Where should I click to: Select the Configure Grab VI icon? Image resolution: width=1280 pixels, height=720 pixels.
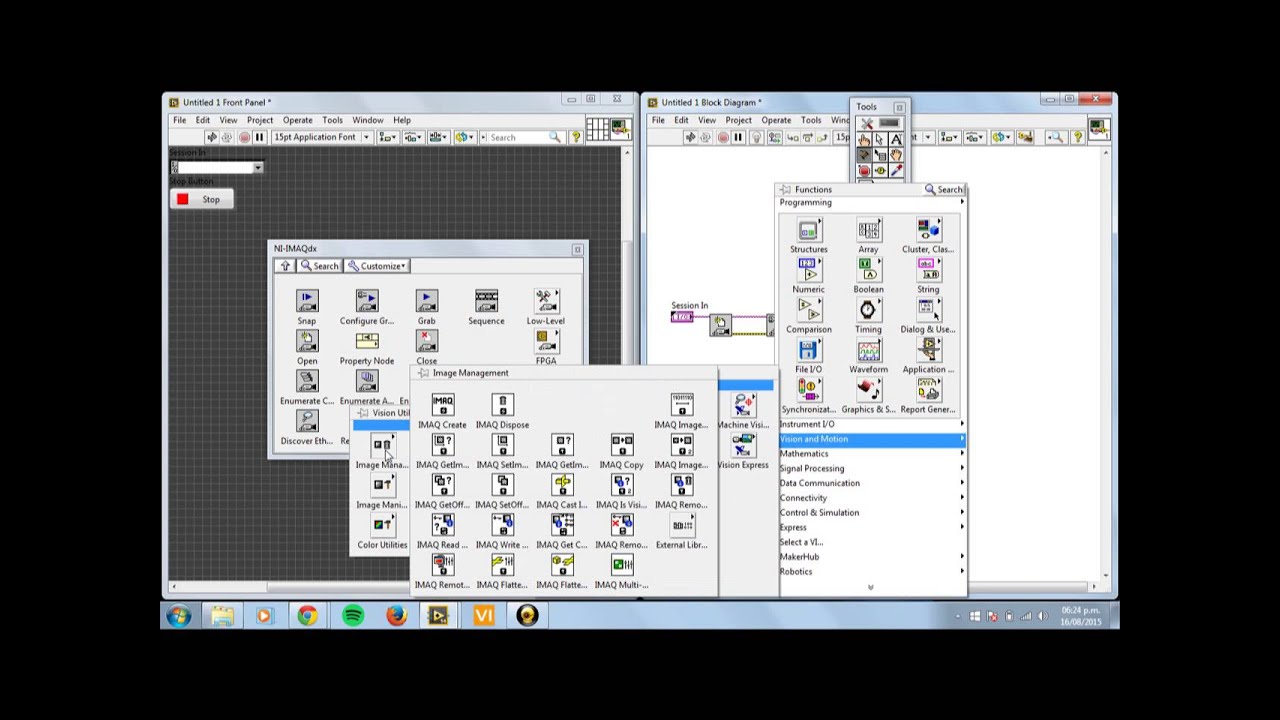coord(367,301)
